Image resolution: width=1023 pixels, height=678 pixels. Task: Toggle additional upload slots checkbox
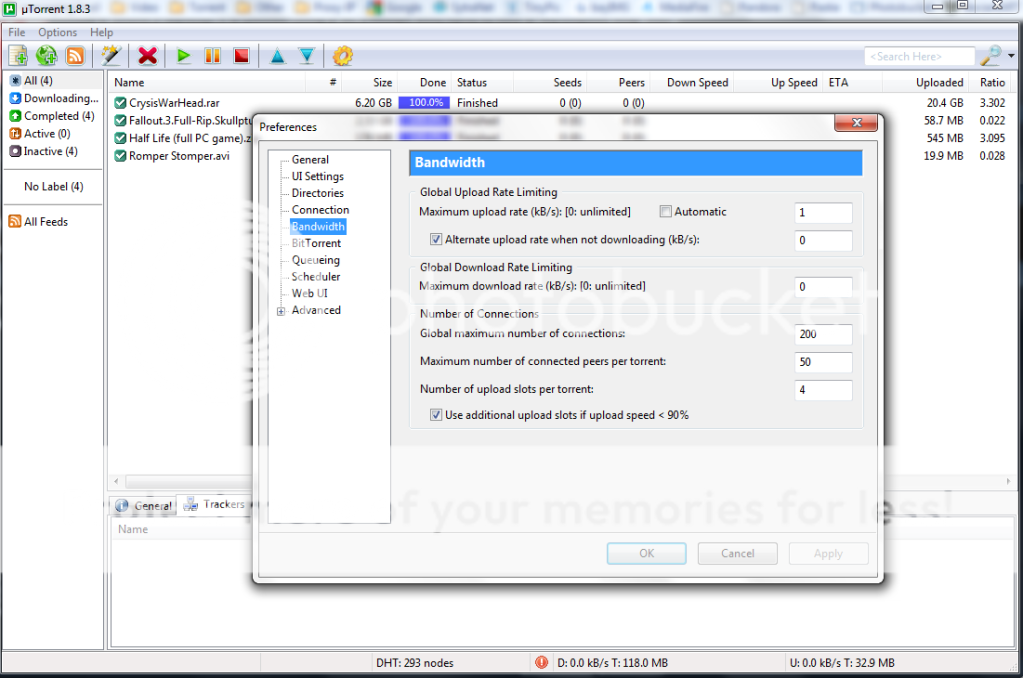[436, 415]
